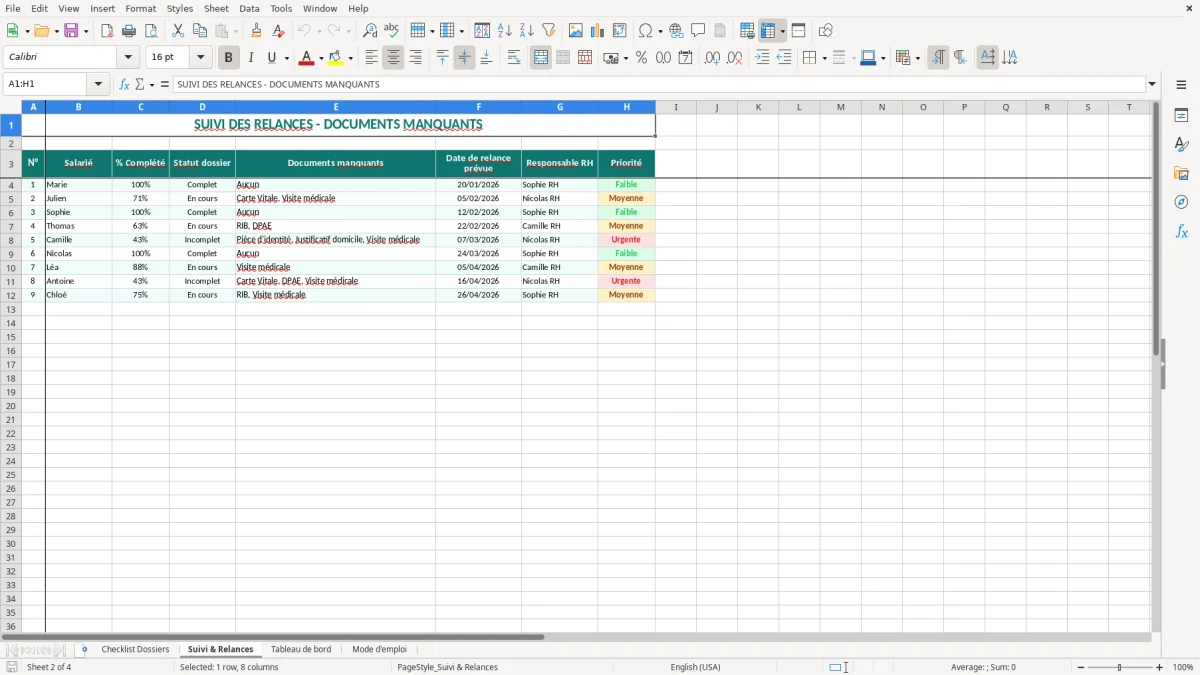
Task: Open the font name dropdown
Action: (128, 58)
